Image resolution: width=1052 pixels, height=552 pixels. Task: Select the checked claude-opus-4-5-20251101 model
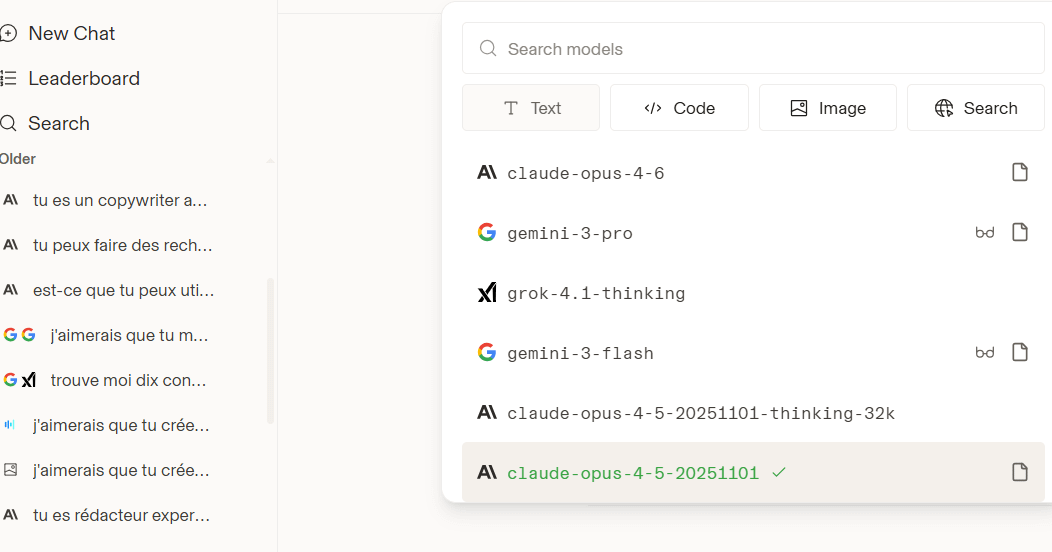753,472
